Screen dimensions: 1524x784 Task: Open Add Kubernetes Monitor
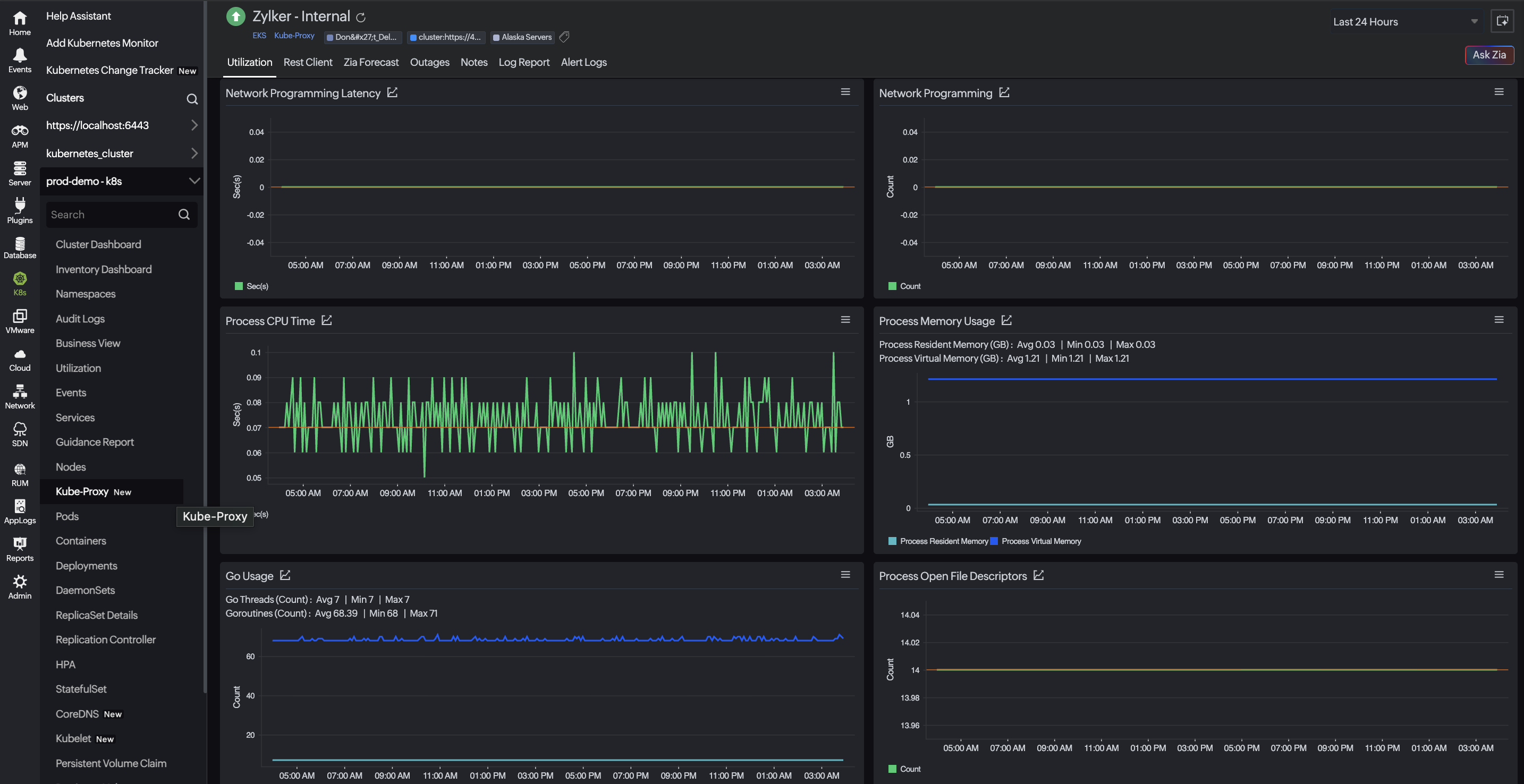click(103, 43)
